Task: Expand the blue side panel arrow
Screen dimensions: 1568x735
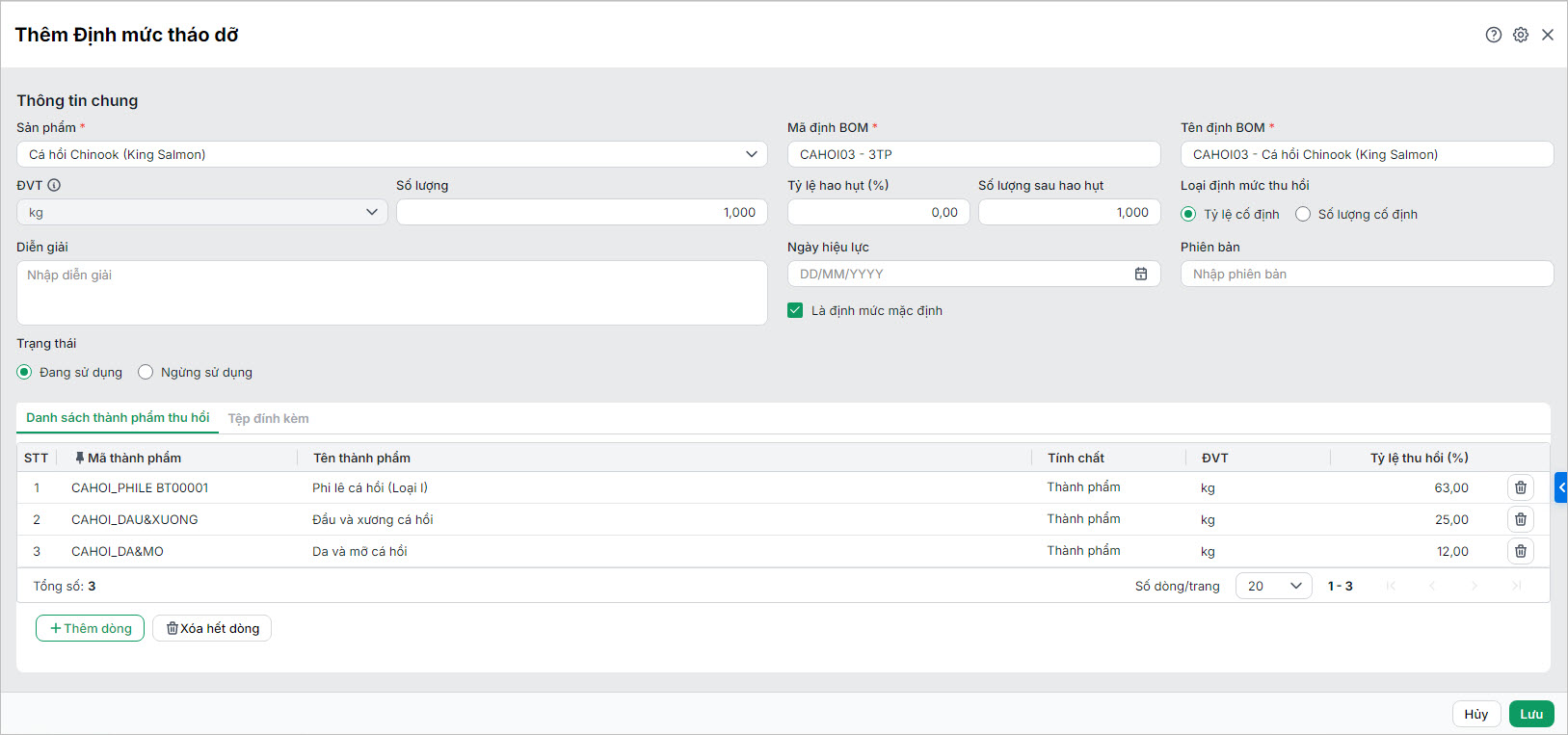Action: point(1561,487)
